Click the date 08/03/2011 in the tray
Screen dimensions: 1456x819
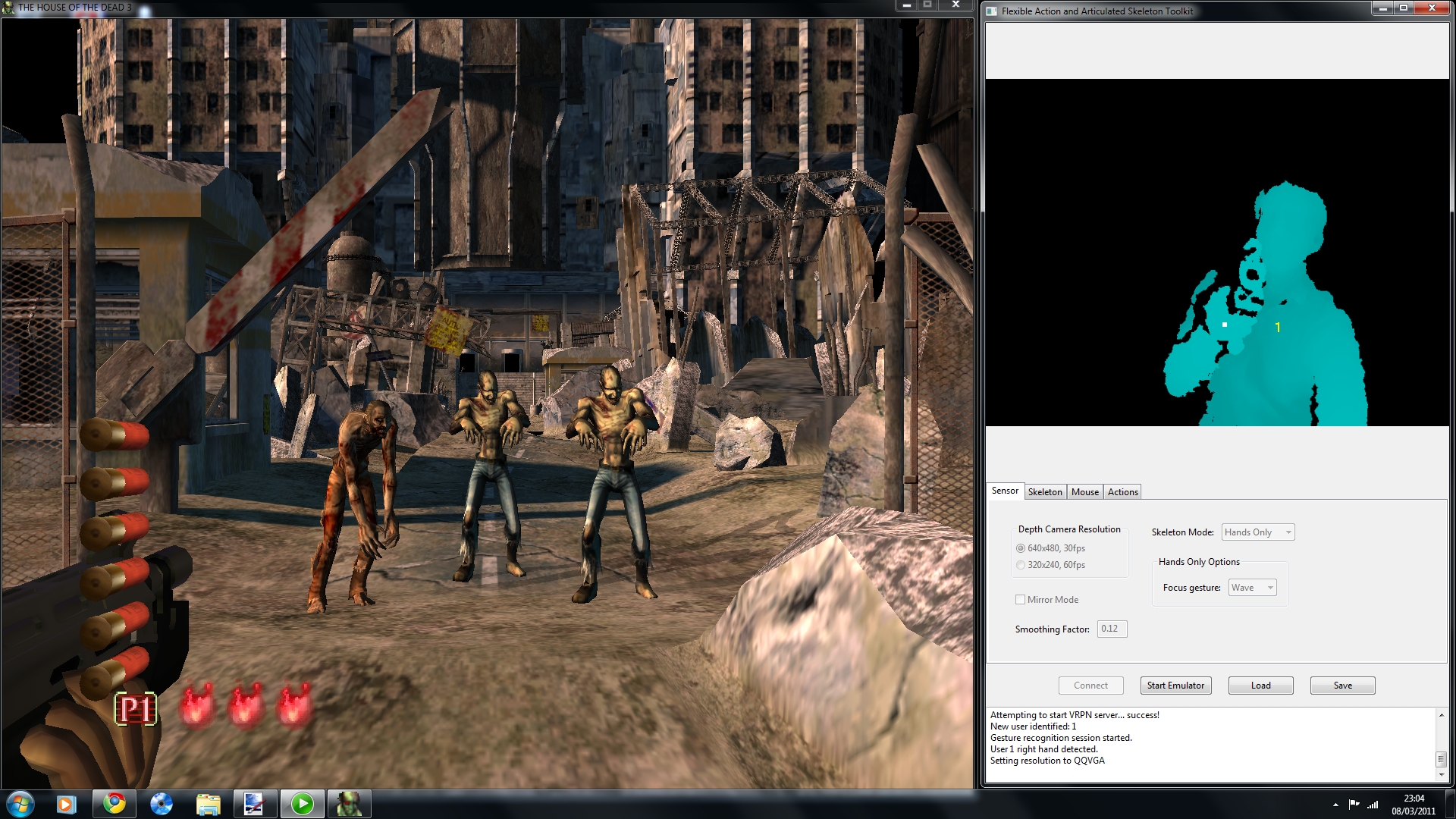click(1414, 811)
